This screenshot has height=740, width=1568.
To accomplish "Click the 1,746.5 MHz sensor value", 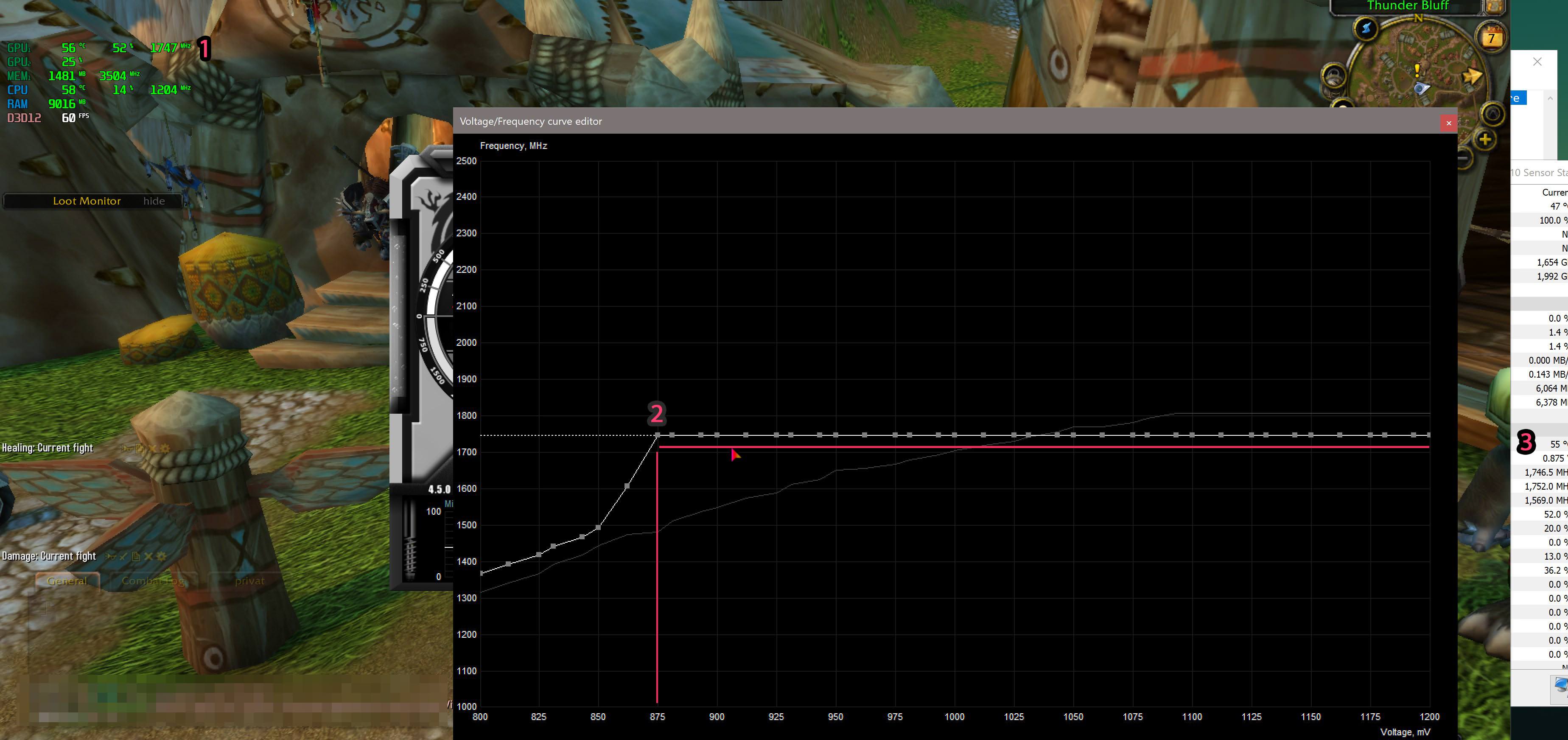I will tap(1546, 472).
